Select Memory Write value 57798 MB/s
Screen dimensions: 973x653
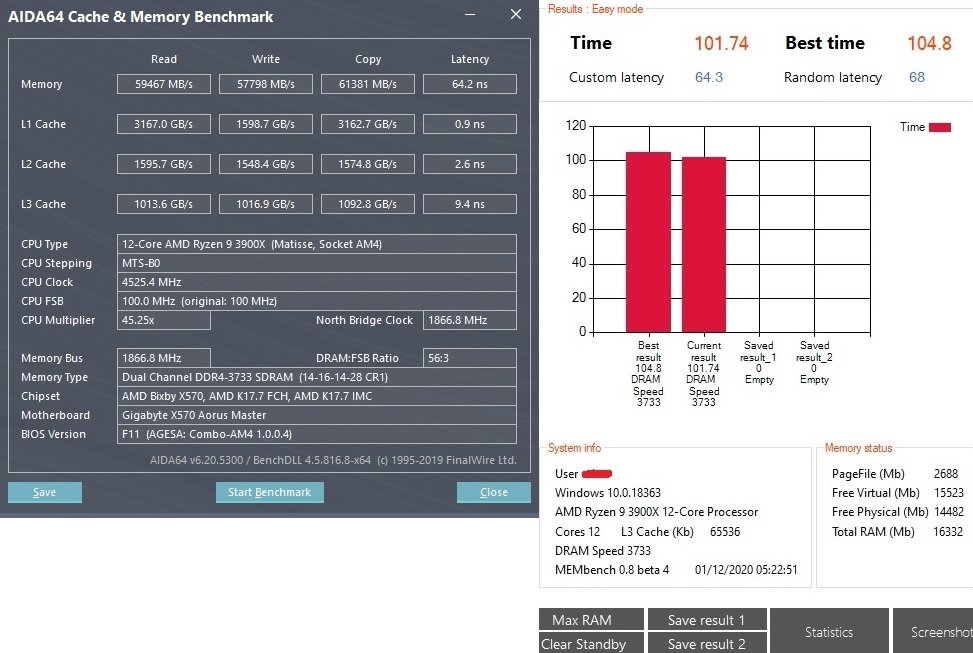pos(266,84)
